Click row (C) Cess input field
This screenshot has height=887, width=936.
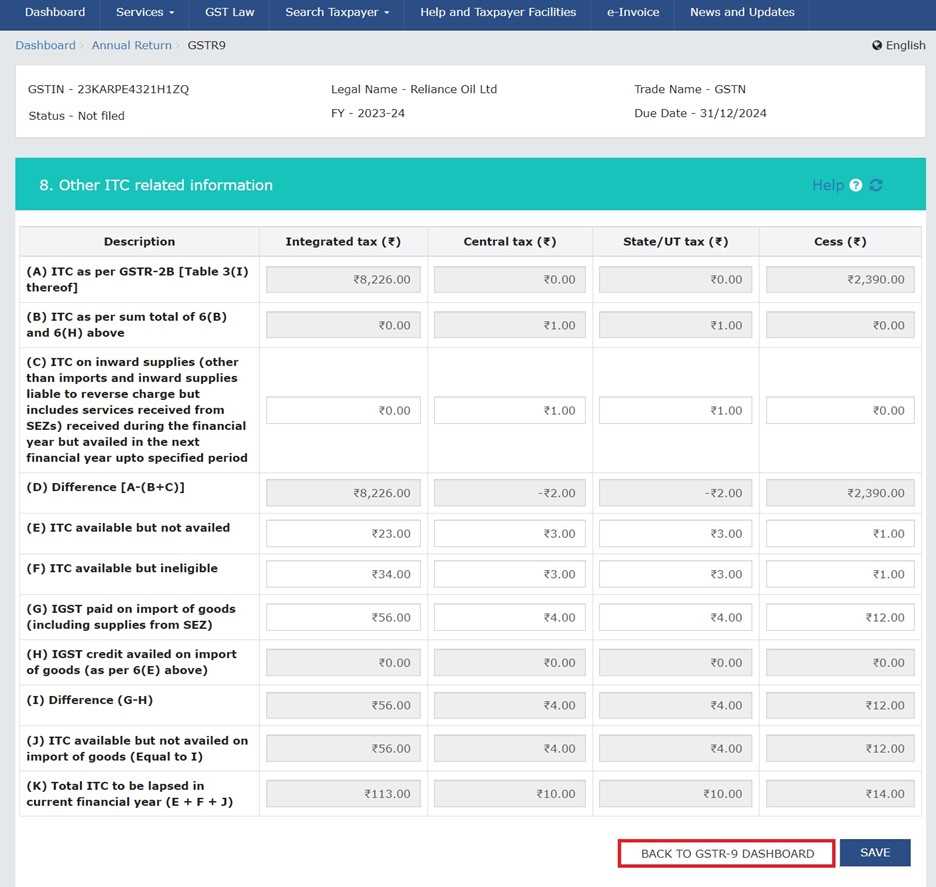tap(840, 411)
